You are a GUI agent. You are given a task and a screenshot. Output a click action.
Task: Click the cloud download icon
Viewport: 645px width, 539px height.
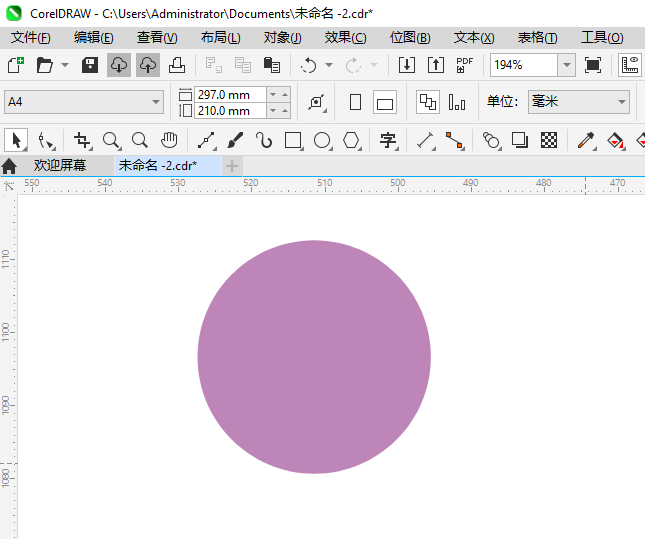(x=119, y=65)
